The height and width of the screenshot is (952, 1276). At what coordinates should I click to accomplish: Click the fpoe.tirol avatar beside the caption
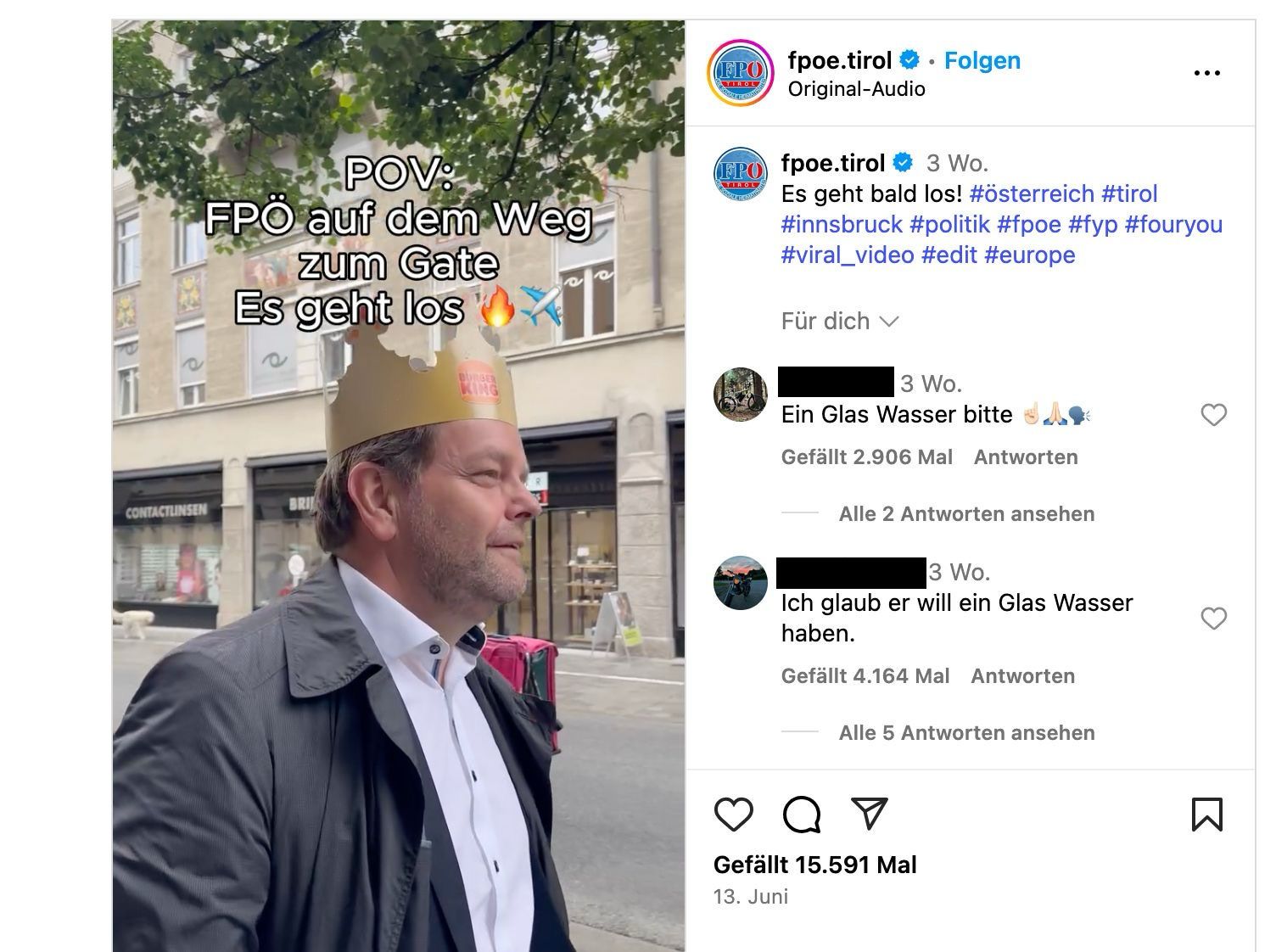click(x=741, y=175)
